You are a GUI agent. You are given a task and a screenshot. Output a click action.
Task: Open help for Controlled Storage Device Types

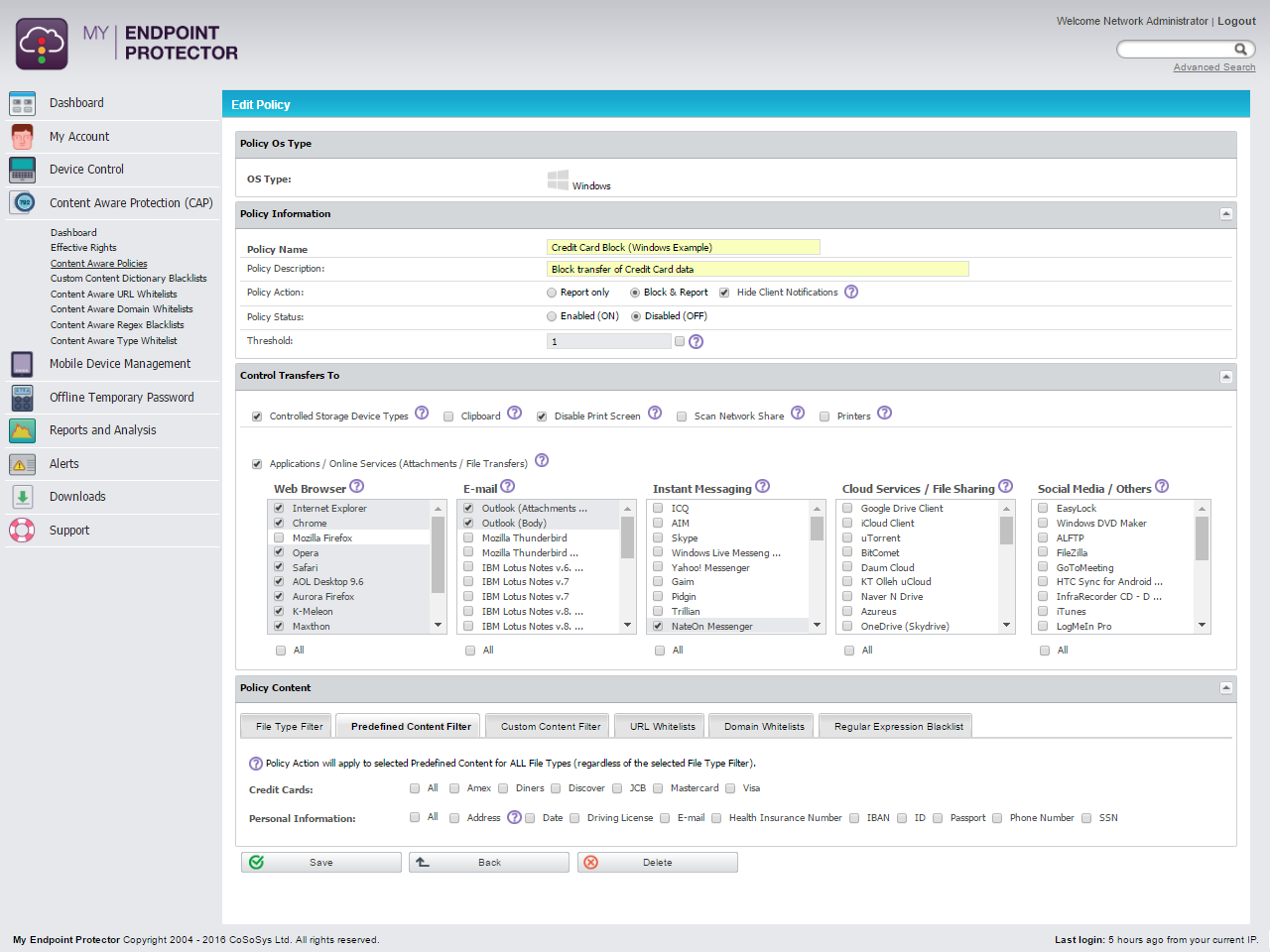[422, 413]
